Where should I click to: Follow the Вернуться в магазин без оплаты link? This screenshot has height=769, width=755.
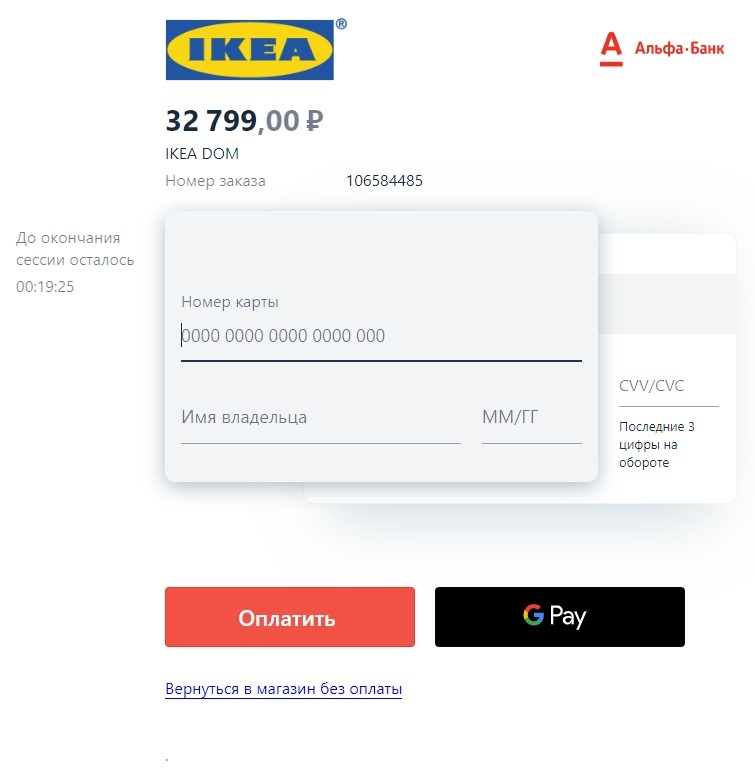point(283,689)
